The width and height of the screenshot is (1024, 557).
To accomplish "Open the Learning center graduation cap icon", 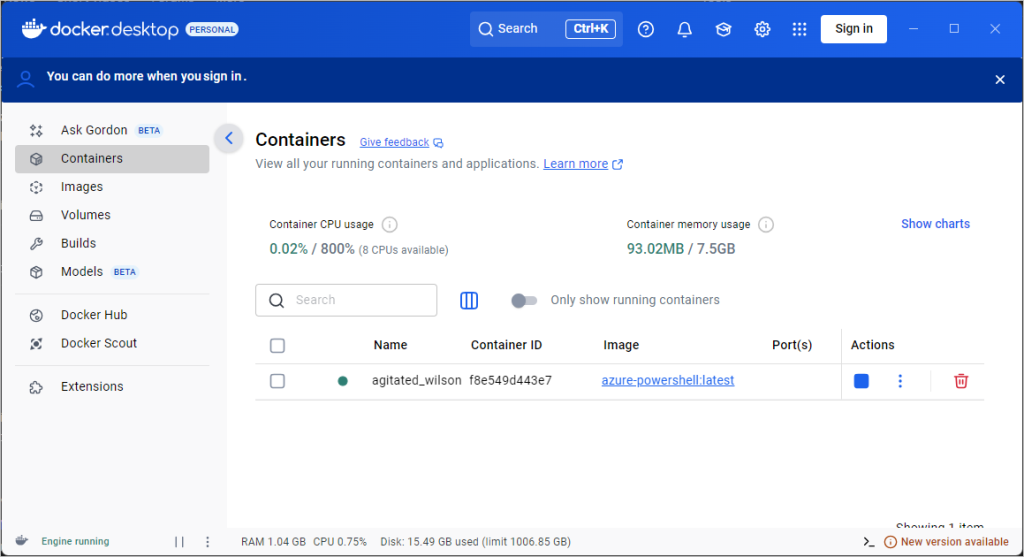I will point(723,29).
